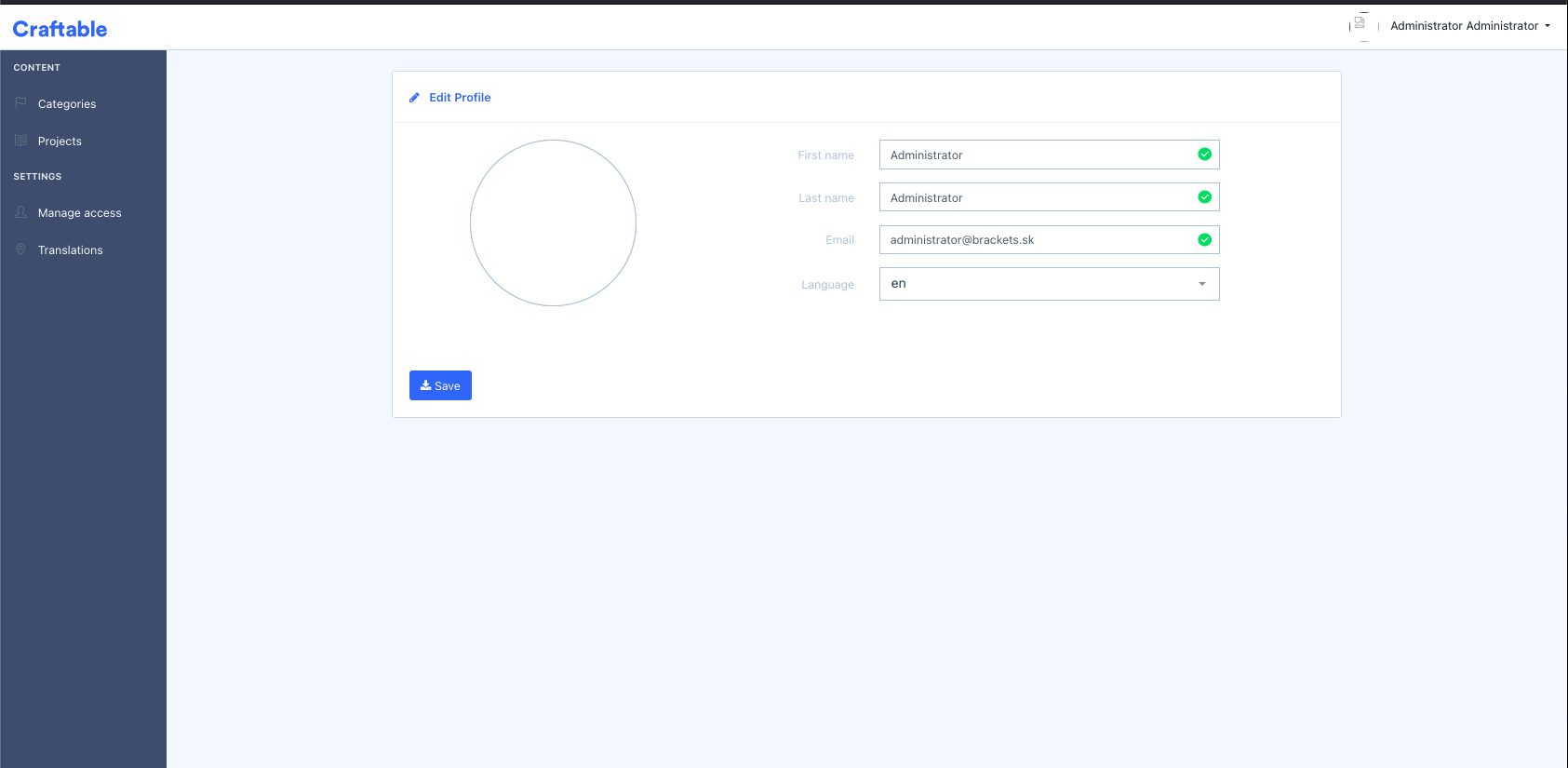Click the Edit Profile heading text

(x=460, y=97)
